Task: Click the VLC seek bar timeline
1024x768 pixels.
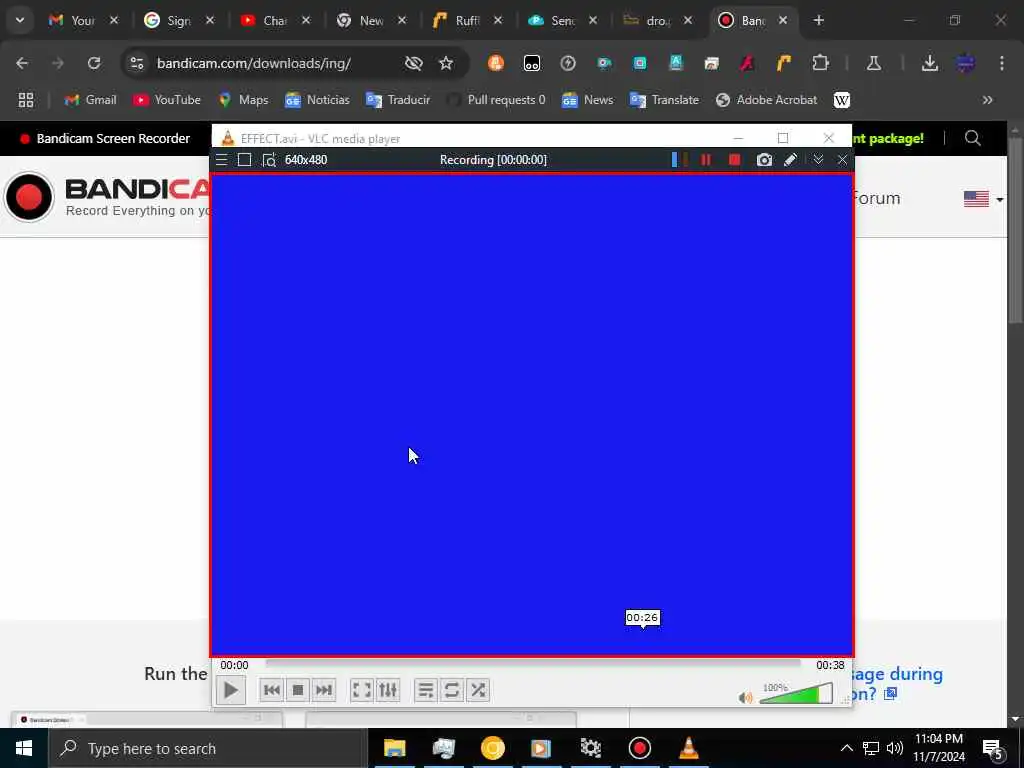Action: [533, 662]
